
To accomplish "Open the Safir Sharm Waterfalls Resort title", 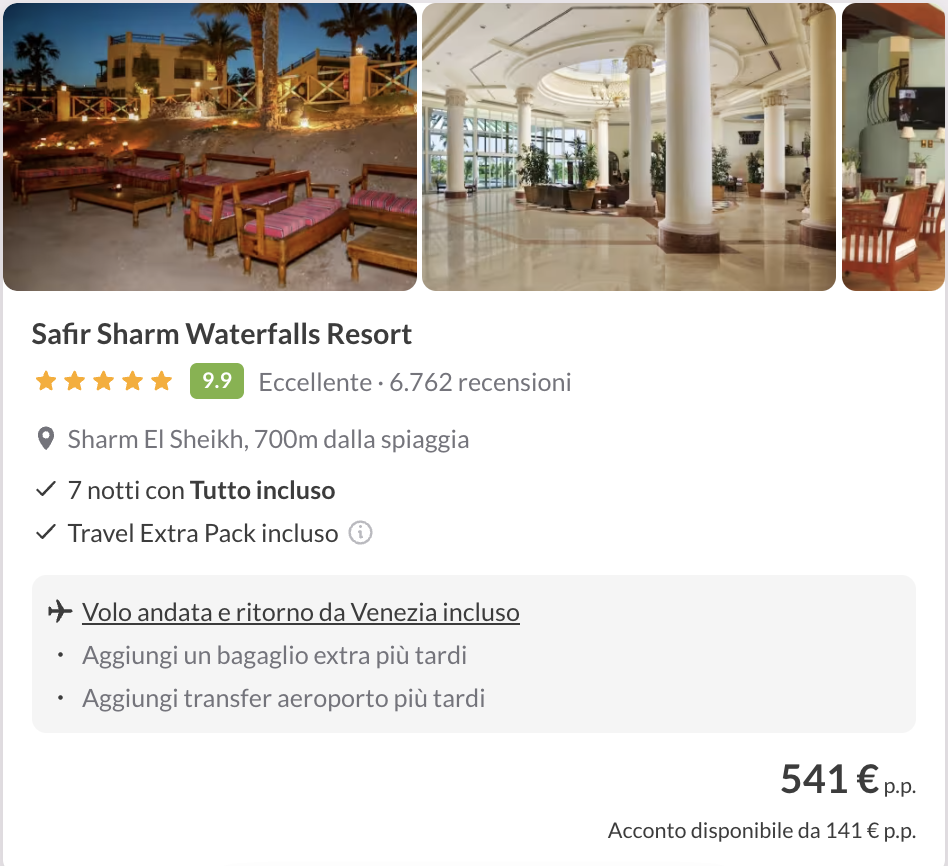I will coord(221,334).
